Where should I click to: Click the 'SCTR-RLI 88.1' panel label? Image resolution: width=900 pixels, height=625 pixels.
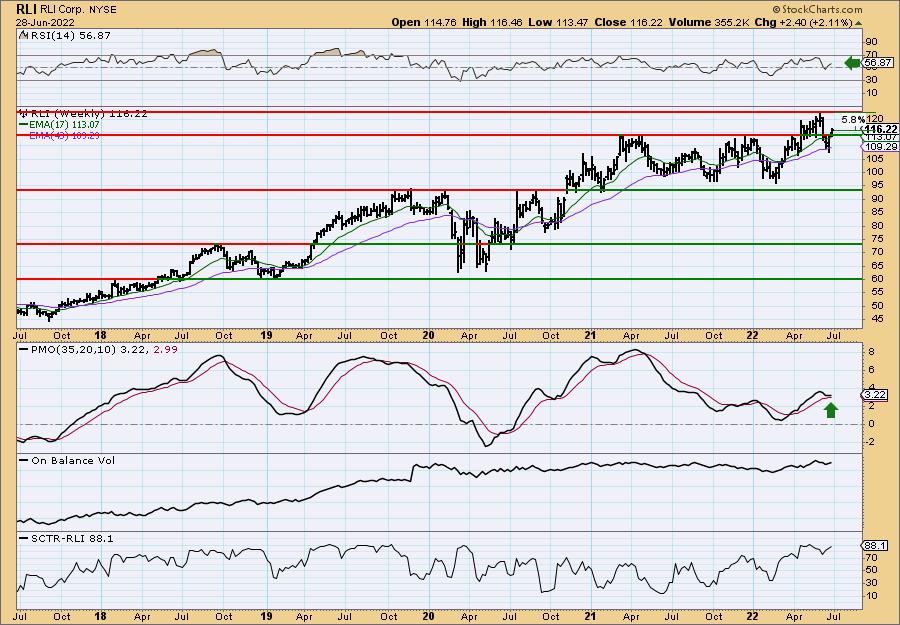(66, 538)
